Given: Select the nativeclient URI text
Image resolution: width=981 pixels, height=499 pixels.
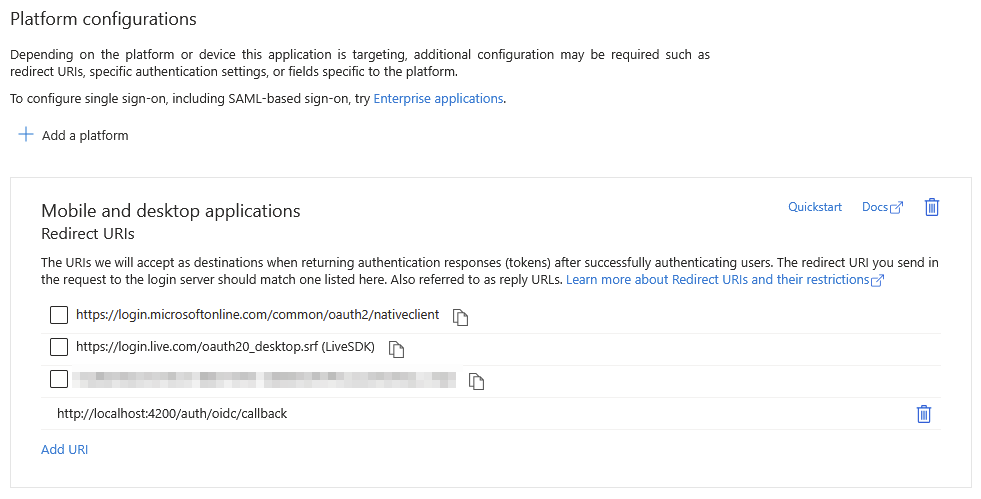Looking at the screenshot, I should pyautogui.click(x=257, y=315).
